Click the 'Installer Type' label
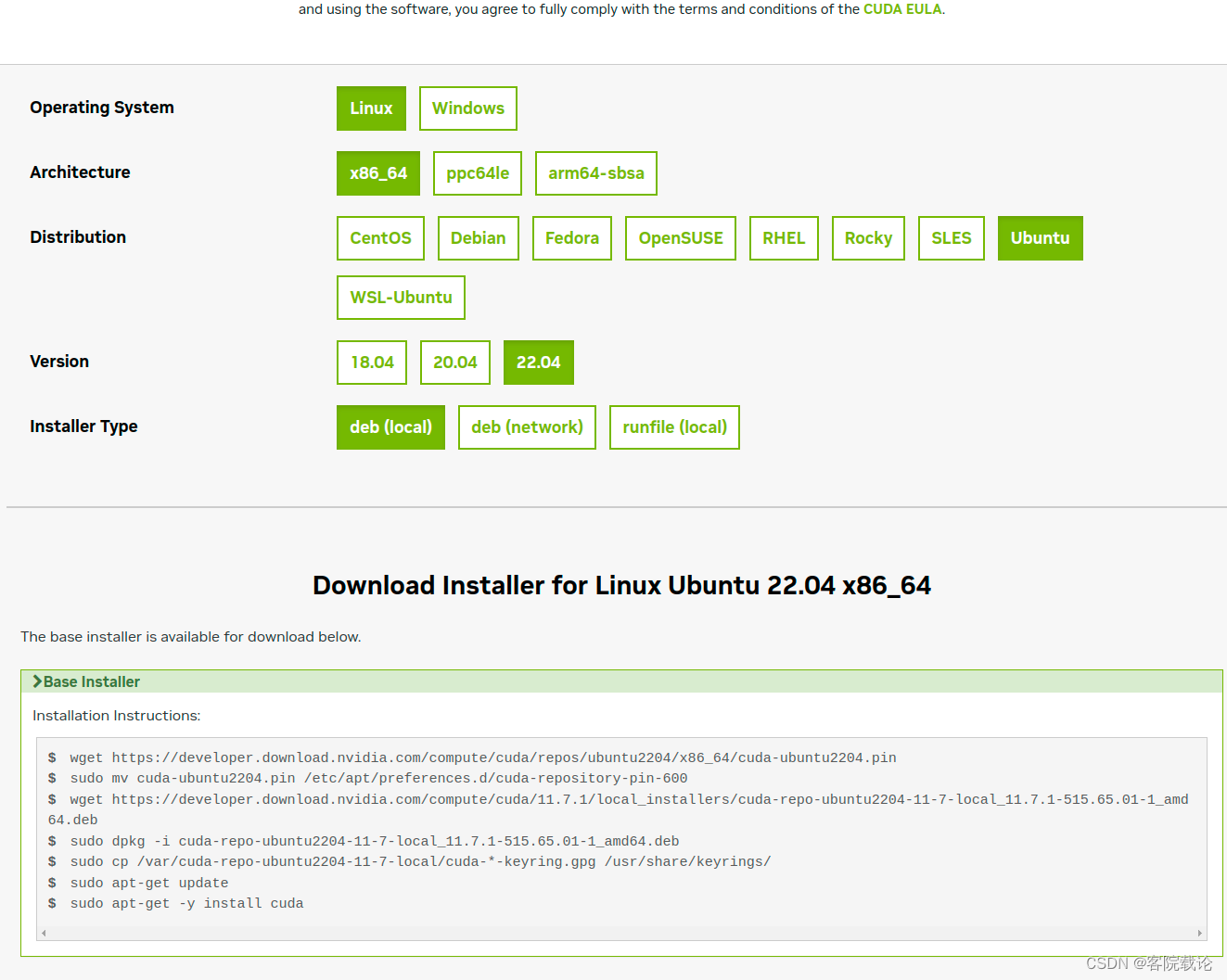1227x980 pixels. point(83,426)
